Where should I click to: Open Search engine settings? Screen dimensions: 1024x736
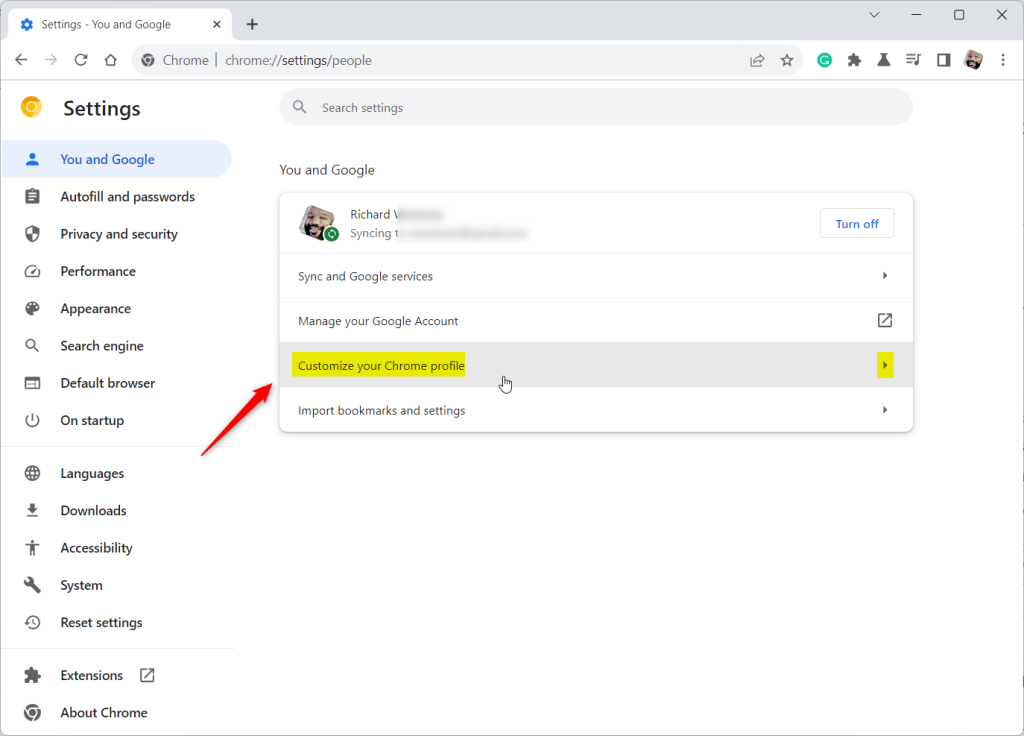(x=116, y=345)
